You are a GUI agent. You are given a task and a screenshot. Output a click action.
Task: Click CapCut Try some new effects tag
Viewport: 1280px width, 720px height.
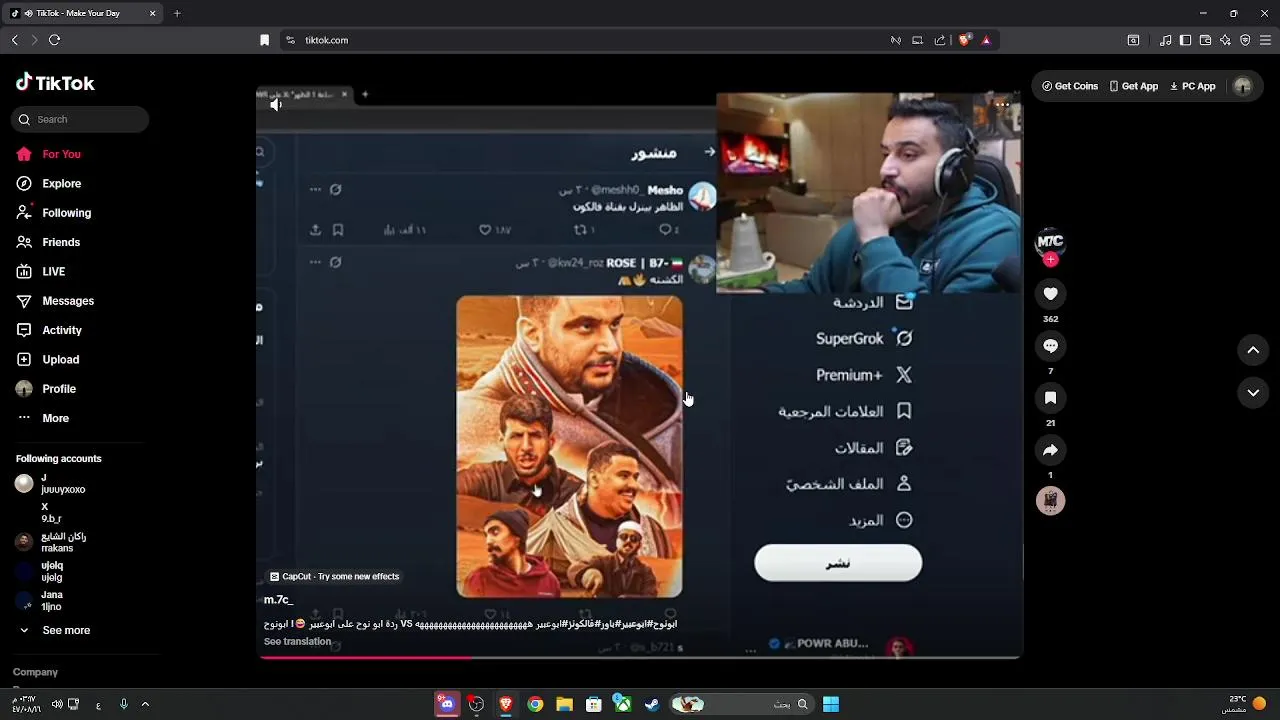tap(335, 577)
